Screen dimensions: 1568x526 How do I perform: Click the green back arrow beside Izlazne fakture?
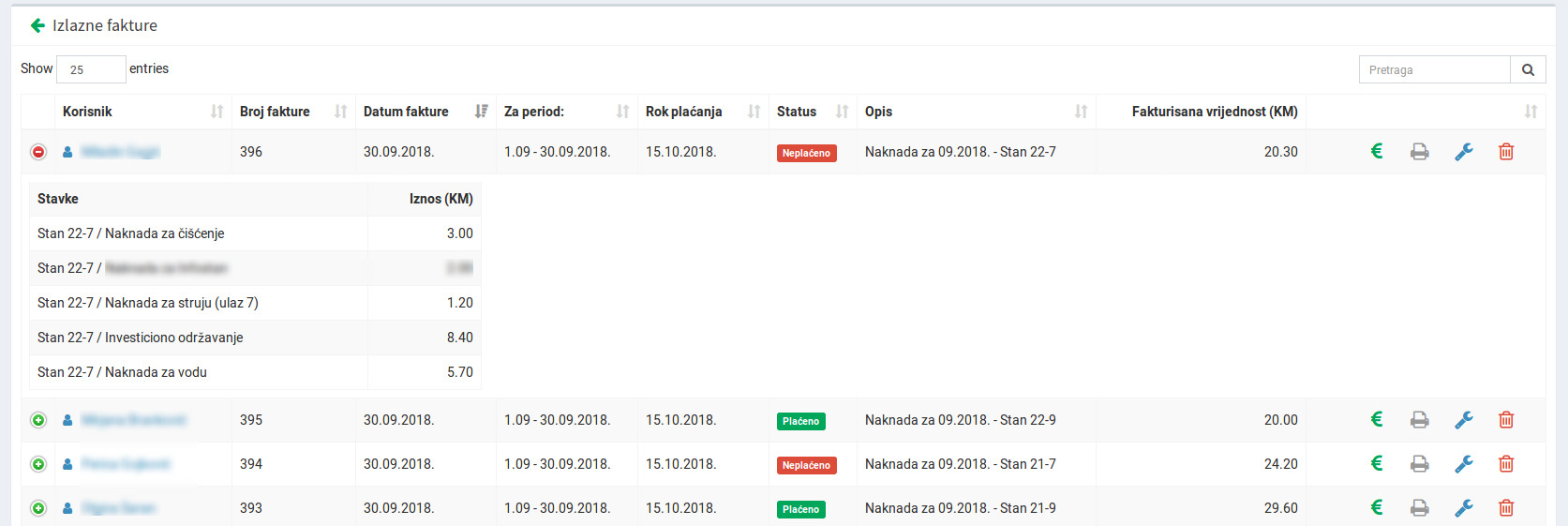click(37, 25)
